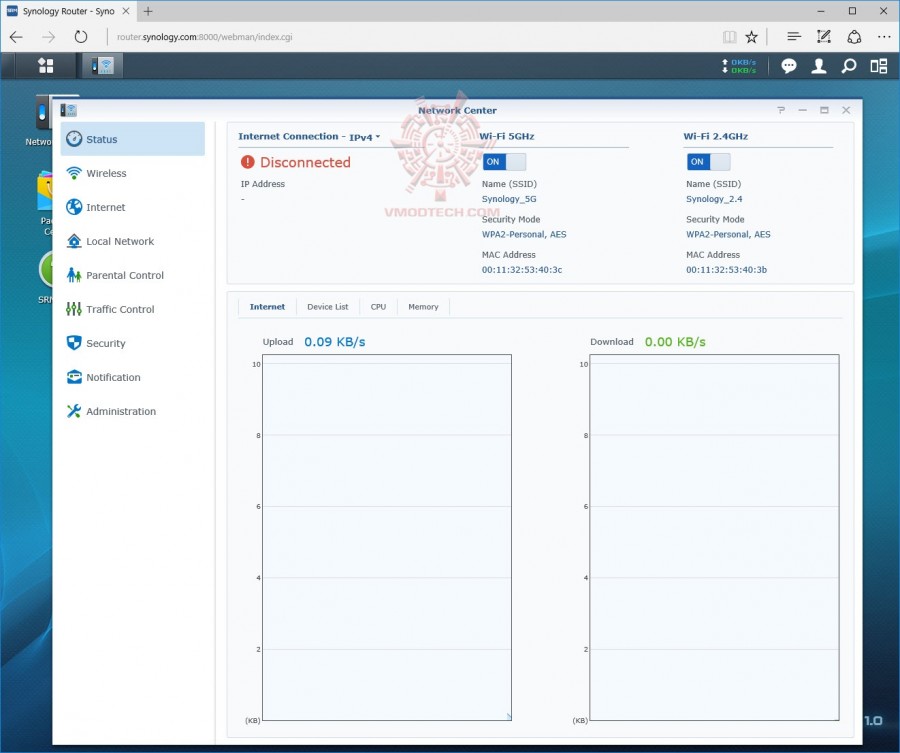
Task: Click the browser favorites star icon
Action: pyautogui.click(x=751, y=37)
